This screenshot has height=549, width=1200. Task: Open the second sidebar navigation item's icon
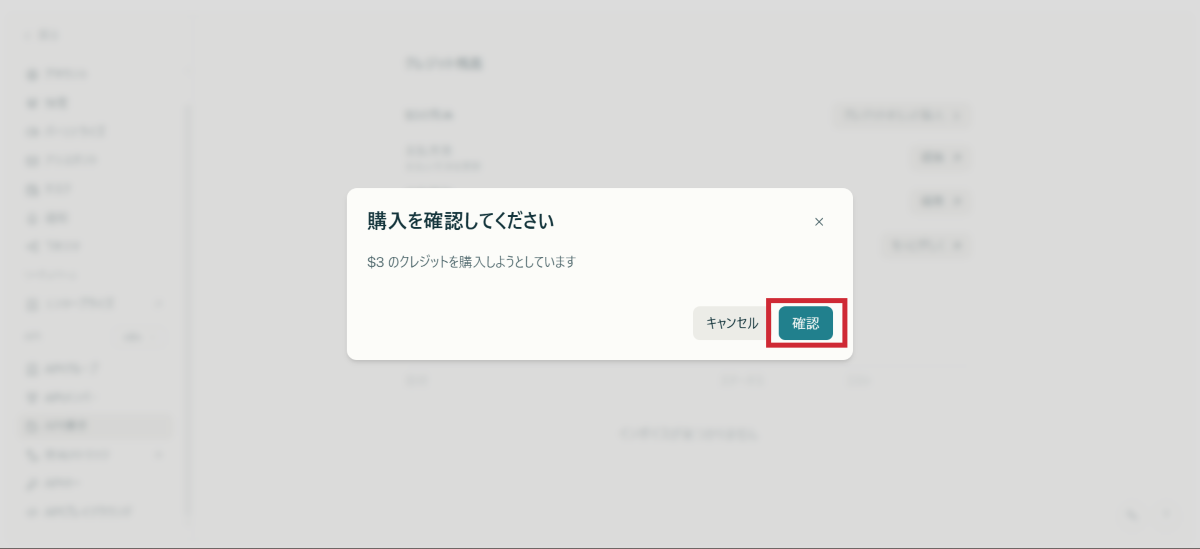click(33, 102)
